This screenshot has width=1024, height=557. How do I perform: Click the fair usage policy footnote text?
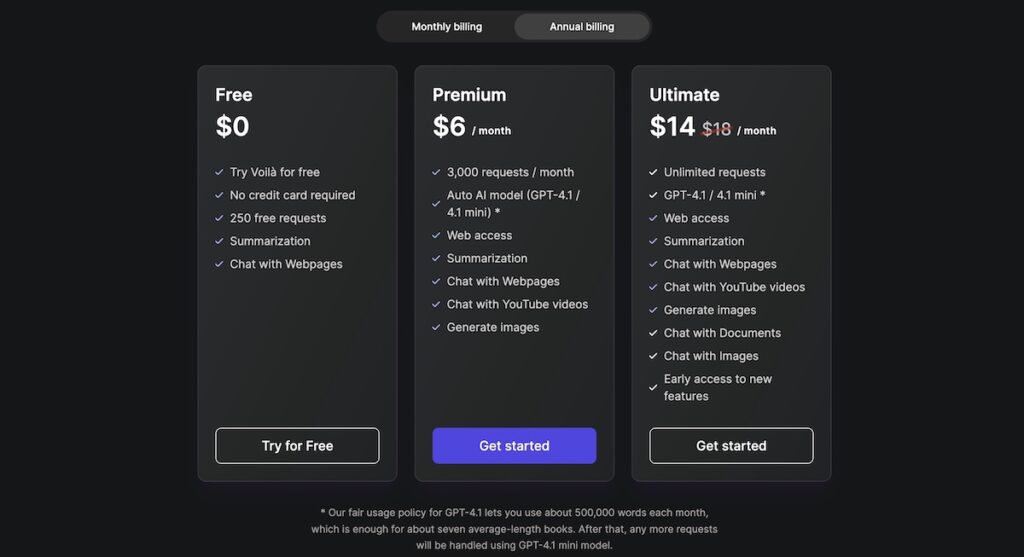click(514, 529)
